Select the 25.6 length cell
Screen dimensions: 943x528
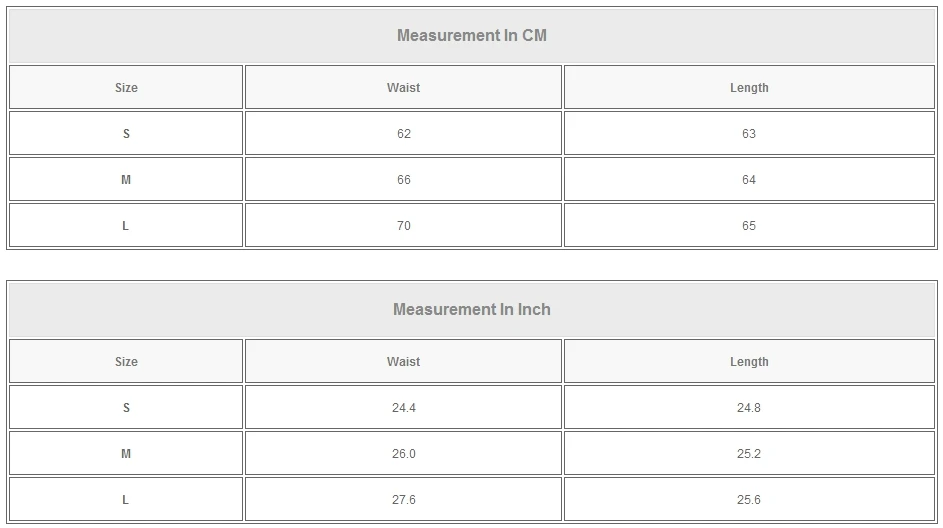point(749,500)
